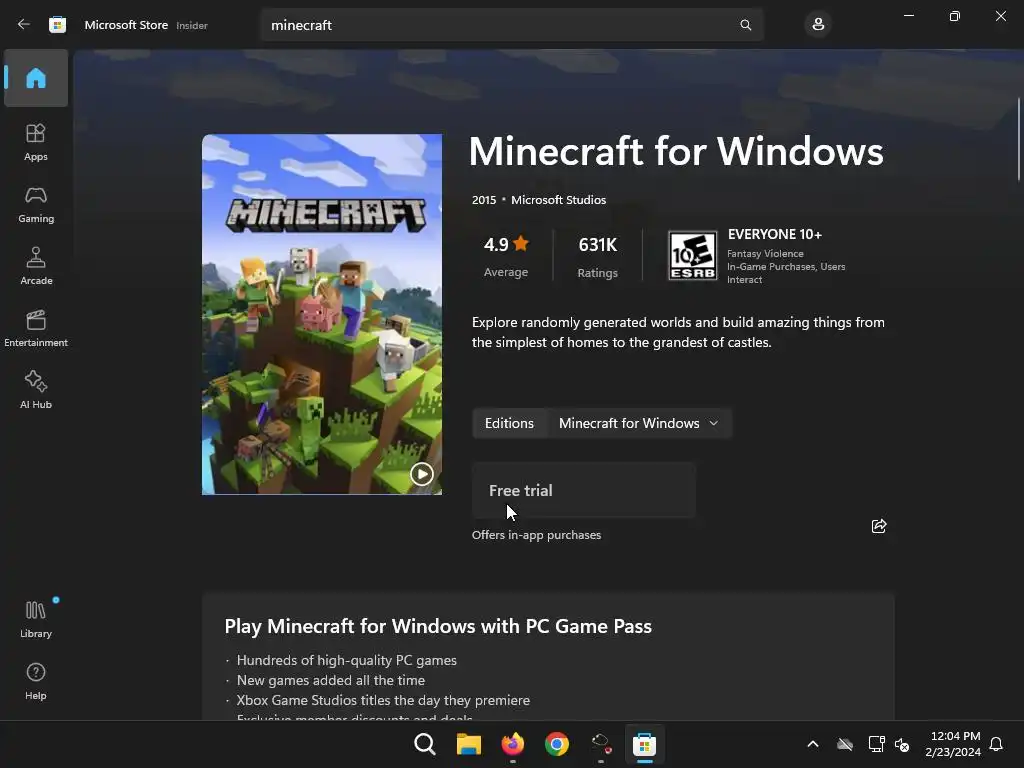This screenshot has height=768, width=1024.
Task: Open Windows Search from the taskbar
Action: (424, 744)
